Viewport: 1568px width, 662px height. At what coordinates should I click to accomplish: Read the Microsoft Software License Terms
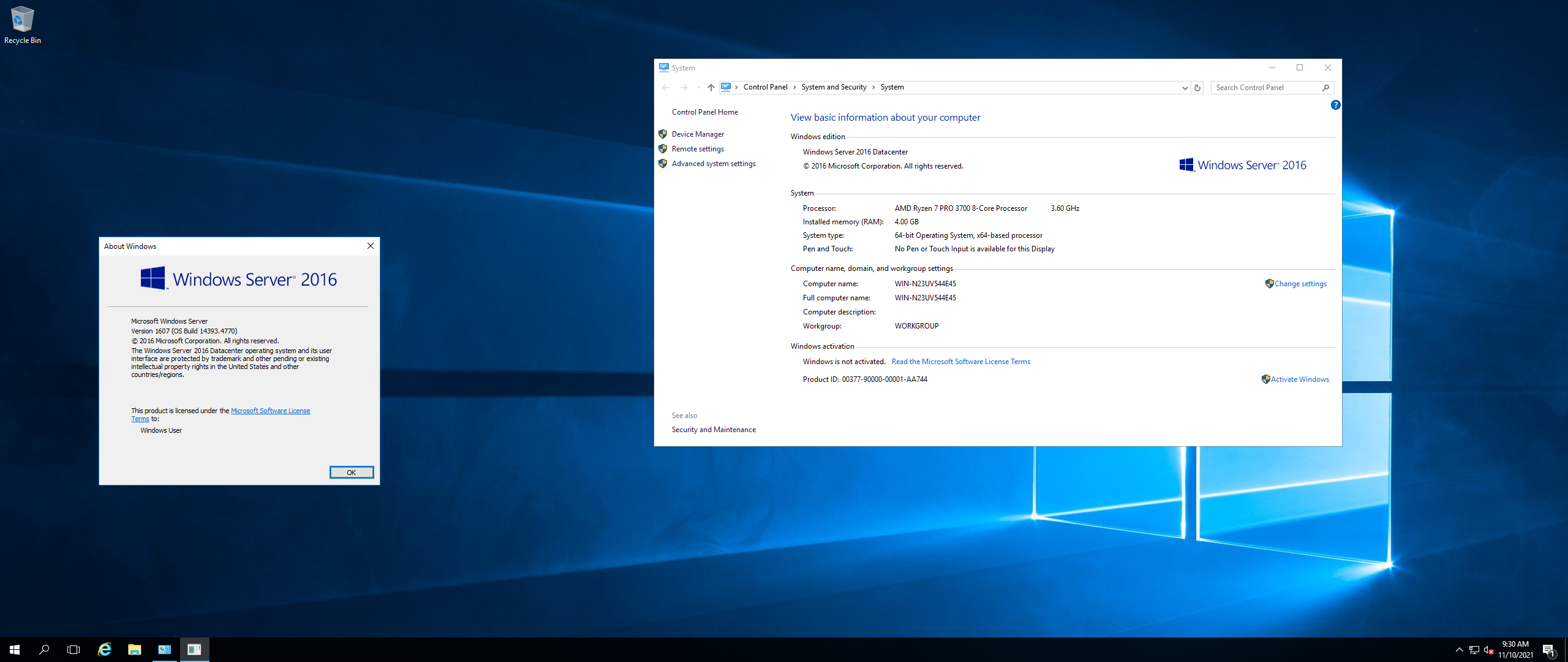(961, 362)
